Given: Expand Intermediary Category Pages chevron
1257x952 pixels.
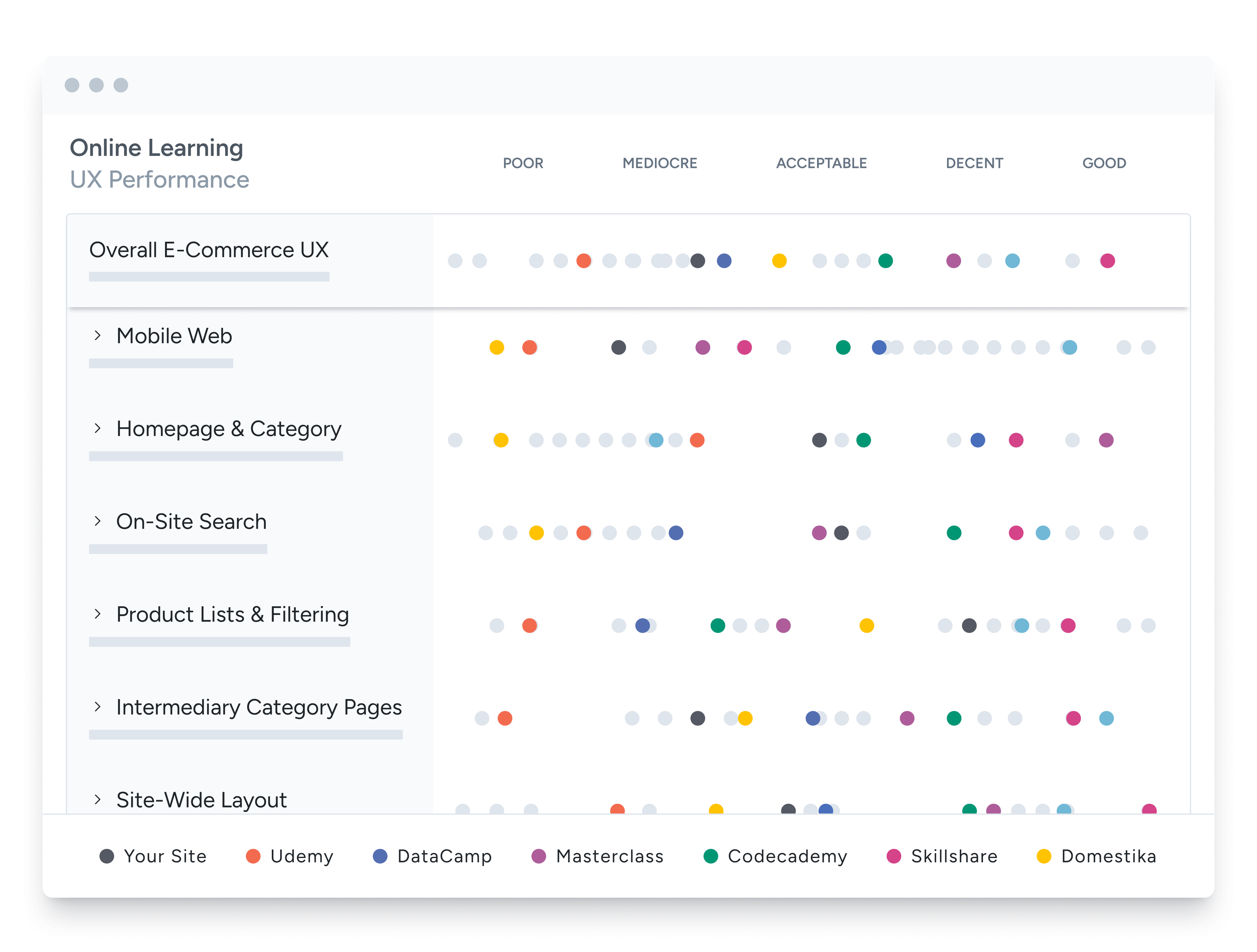Looking at the screenshot, I should [98, 707].
